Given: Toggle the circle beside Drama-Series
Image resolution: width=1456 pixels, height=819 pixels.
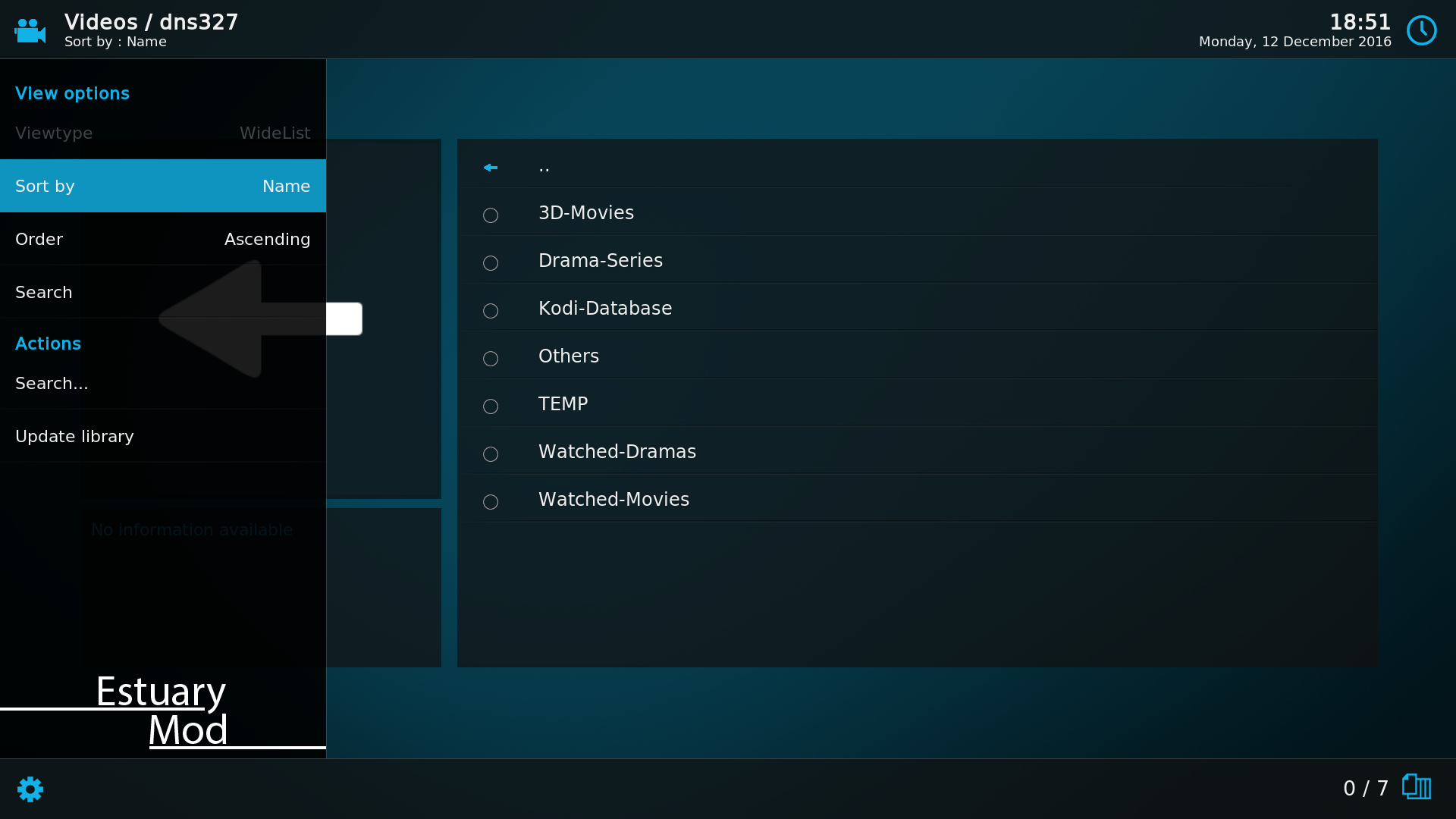Looking at the screenshot, I should (x=491, y=263).
